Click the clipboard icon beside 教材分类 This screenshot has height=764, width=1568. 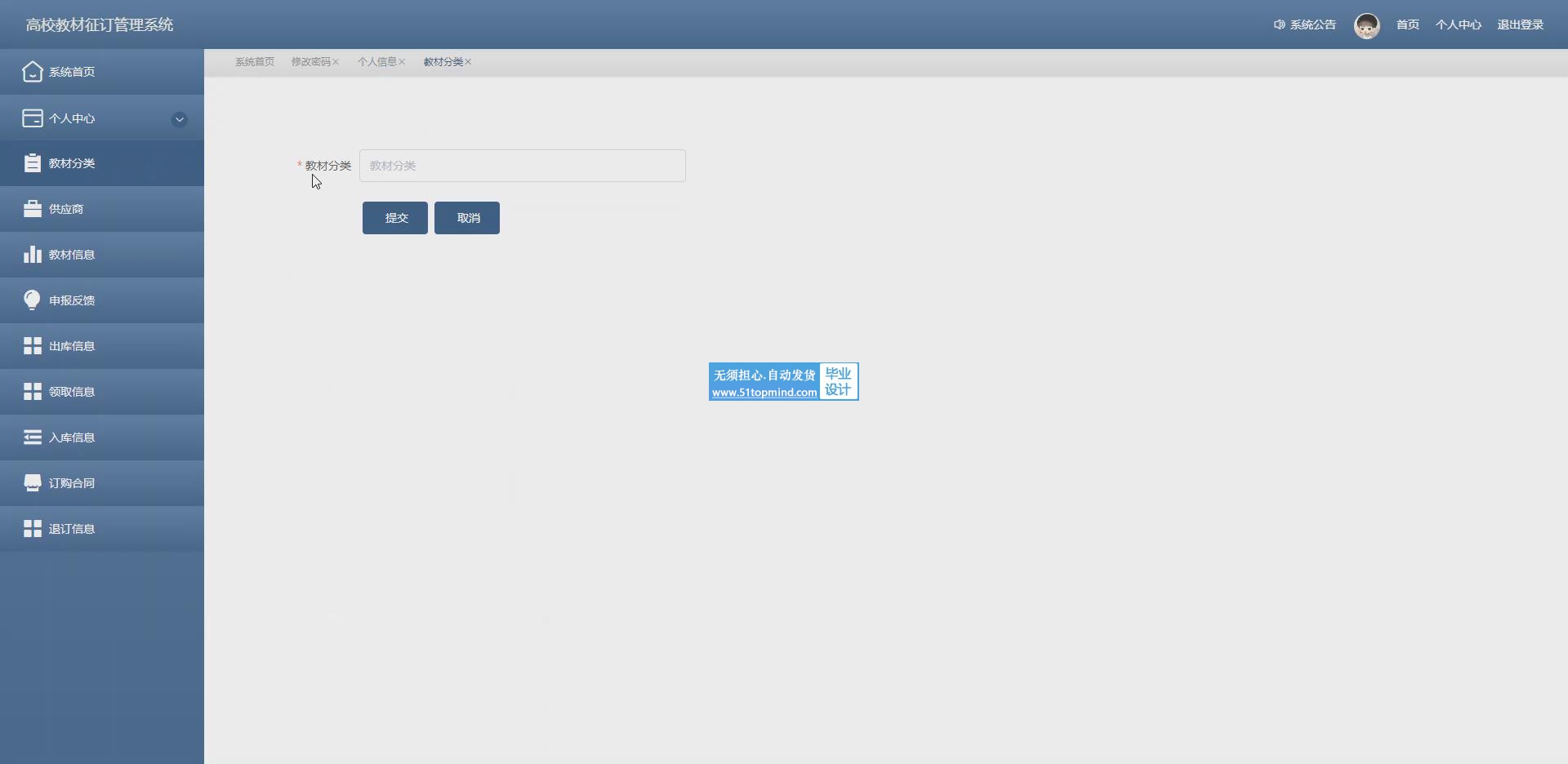tap(33, 163)
